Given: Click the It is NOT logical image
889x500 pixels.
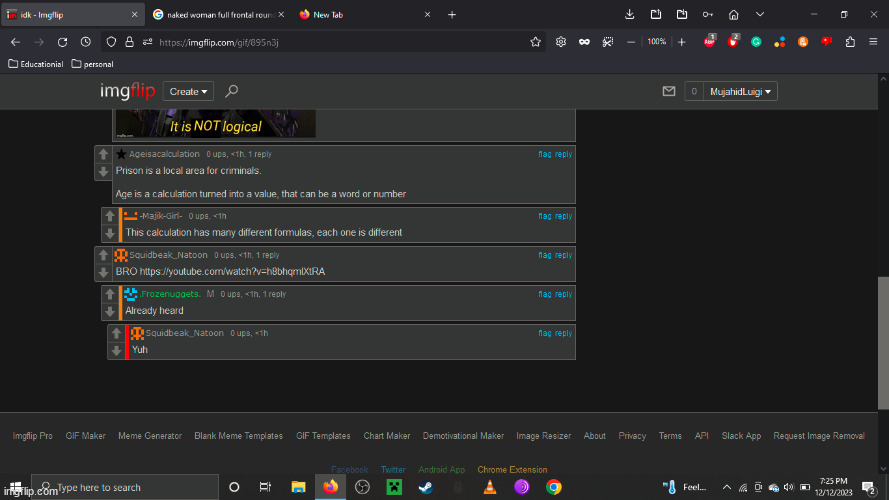Looking at the screenshot, I should (x=215, y=124).
